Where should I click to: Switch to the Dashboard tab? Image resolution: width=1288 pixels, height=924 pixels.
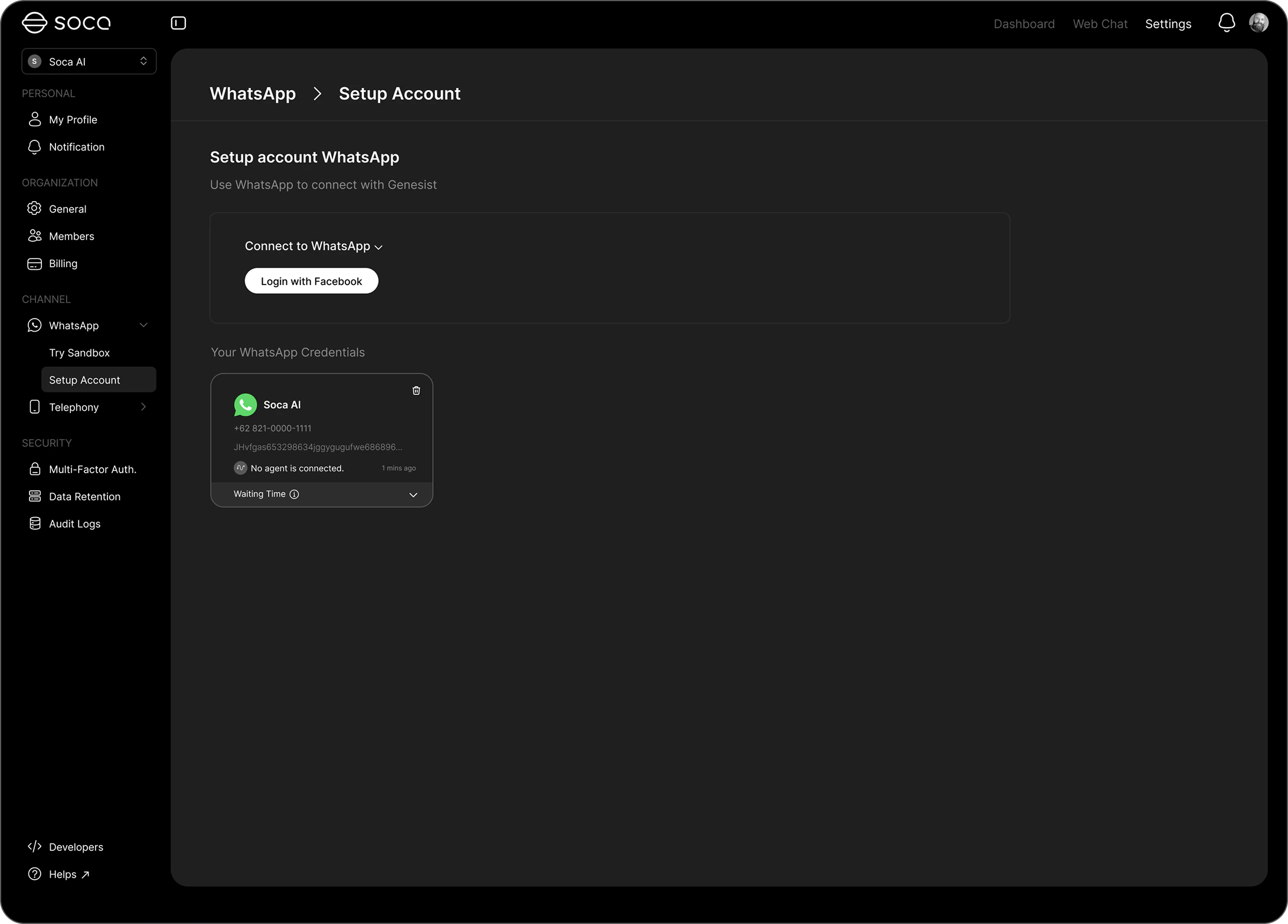pyautogui.click(x=1024, y=24)
